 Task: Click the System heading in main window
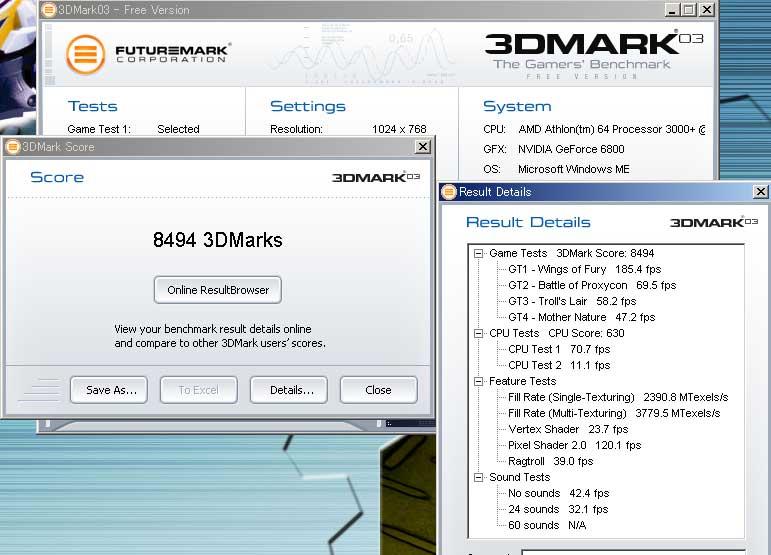click(517, 106)
